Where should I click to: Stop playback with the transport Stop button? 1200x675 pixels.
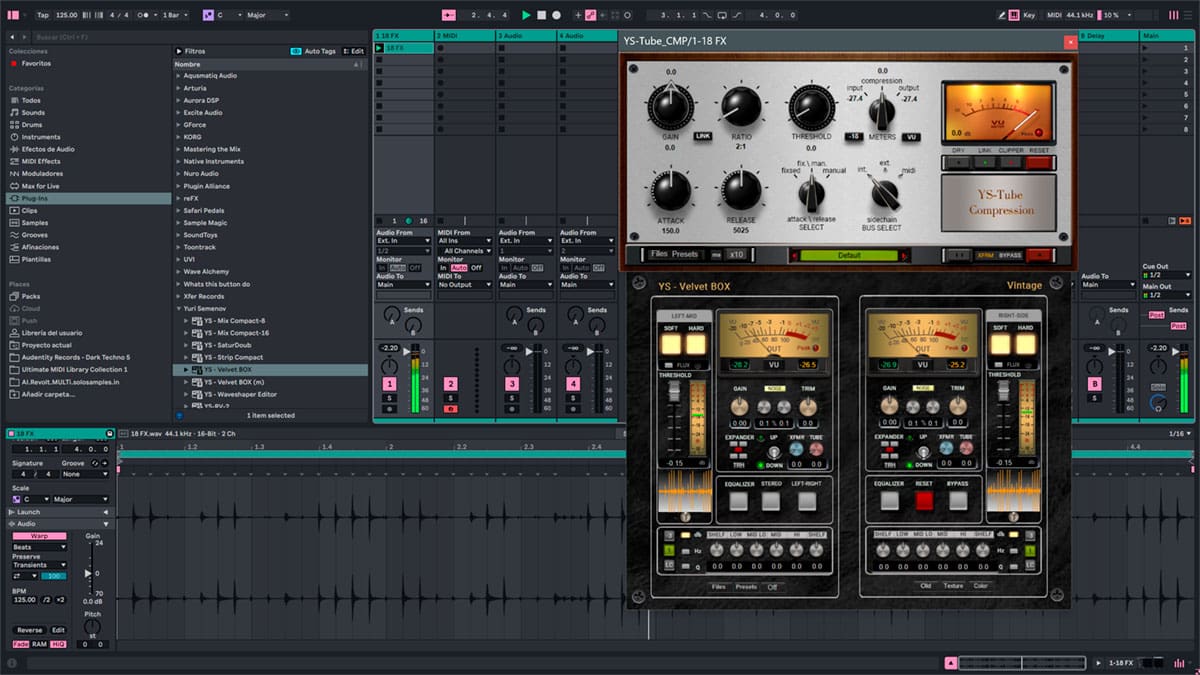[541, 15]
